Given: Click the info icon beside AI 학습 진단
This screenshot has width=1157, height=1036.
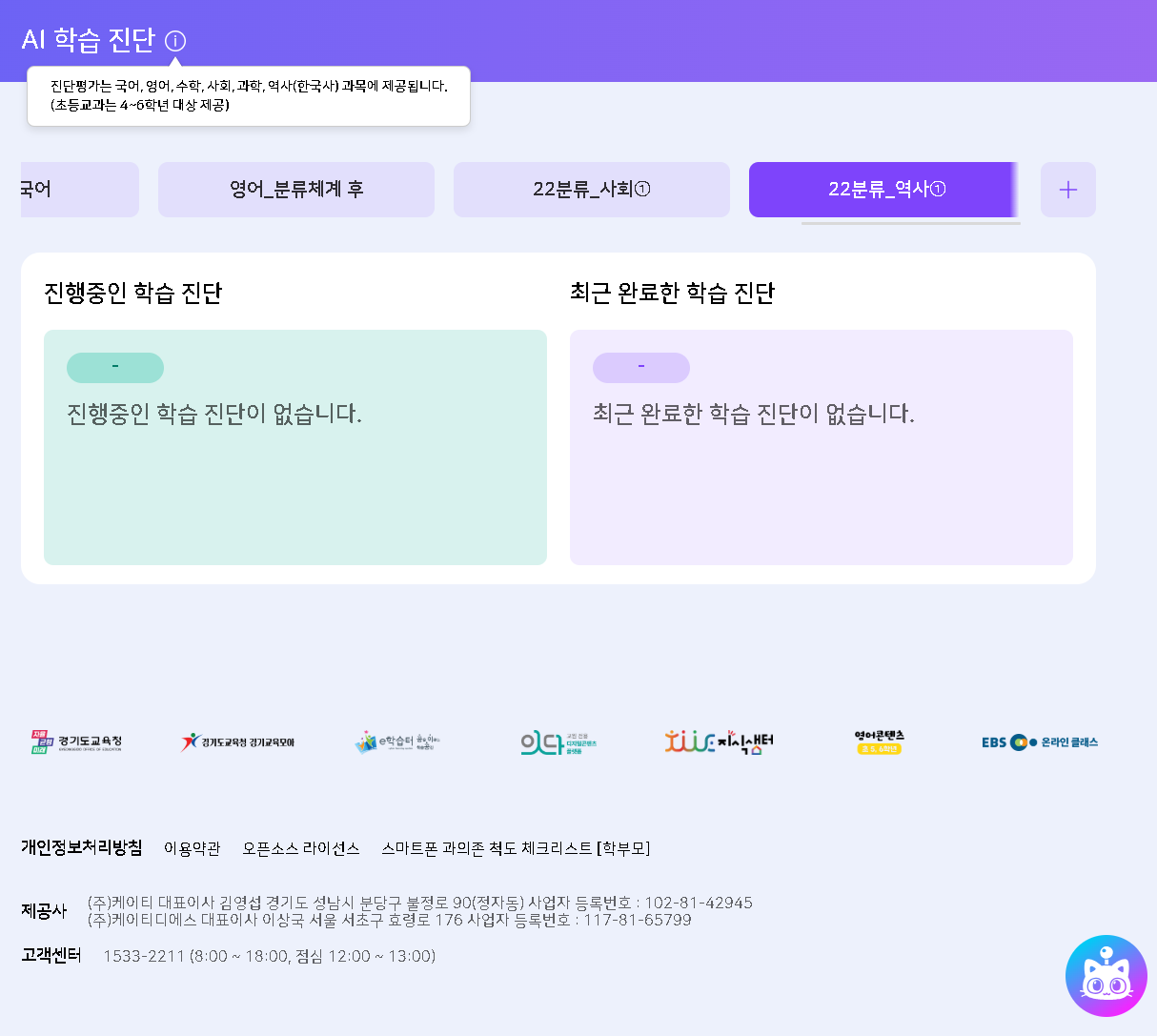Looking at the screenshot, I should point(175,41).
